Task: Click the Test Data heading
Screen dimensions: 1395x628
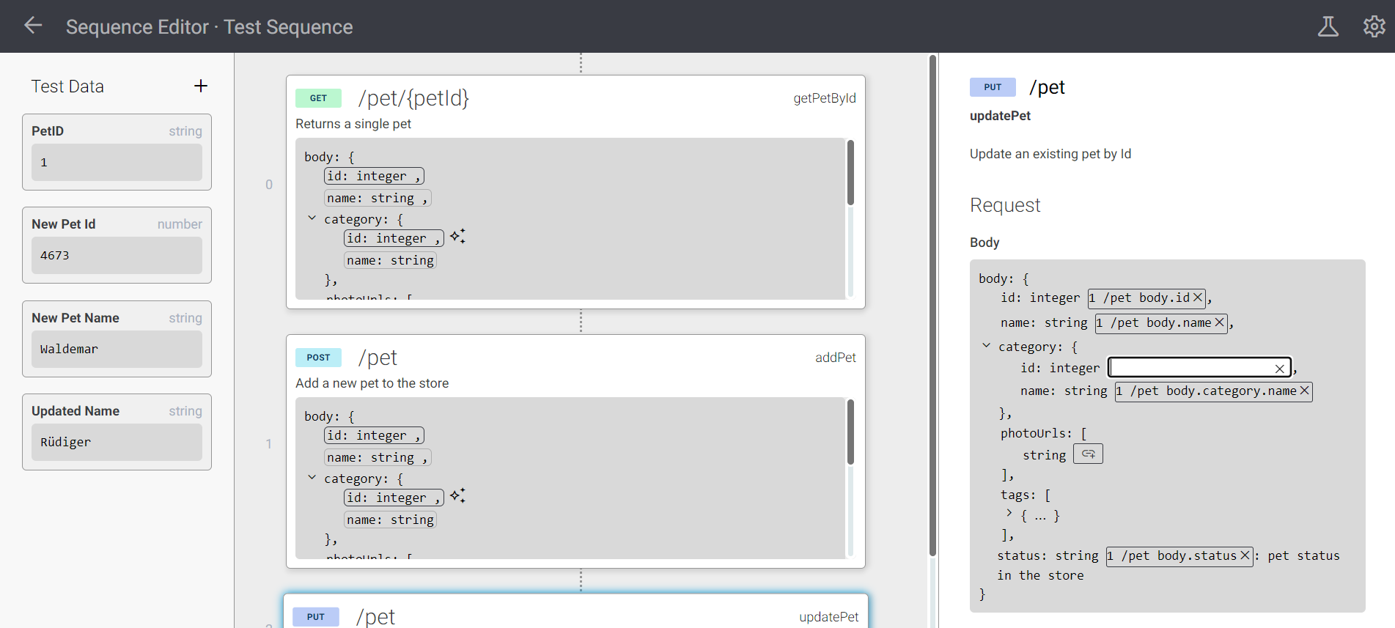Action: tap(67, 86)
